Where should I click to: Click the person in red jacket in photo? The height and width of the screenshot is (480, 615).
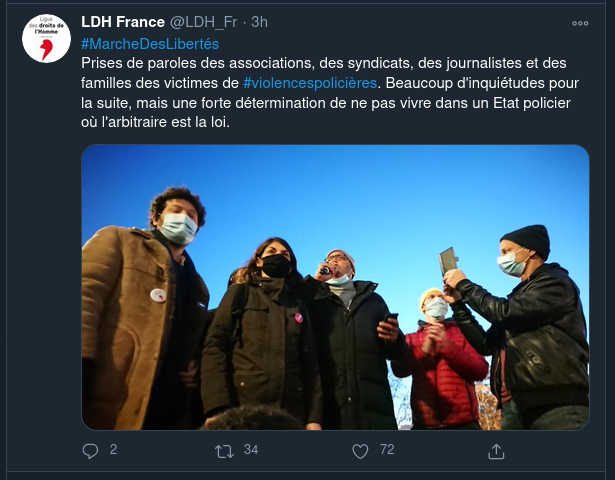click(441, 359)
